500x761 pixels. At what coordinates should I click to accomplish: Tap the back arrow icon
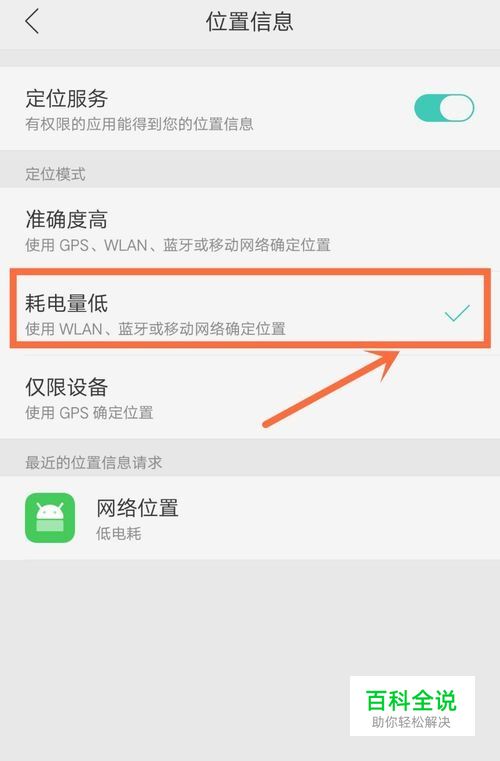(32, 22)
